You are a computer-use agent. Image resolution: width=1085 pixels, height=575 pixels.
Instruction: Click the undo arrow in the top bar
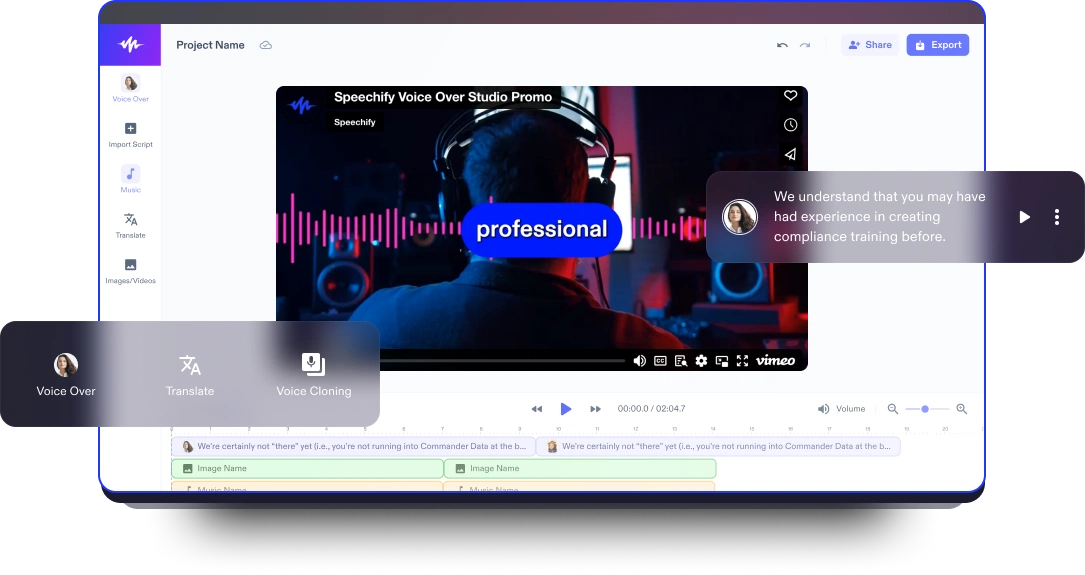(x=782, y=45)
